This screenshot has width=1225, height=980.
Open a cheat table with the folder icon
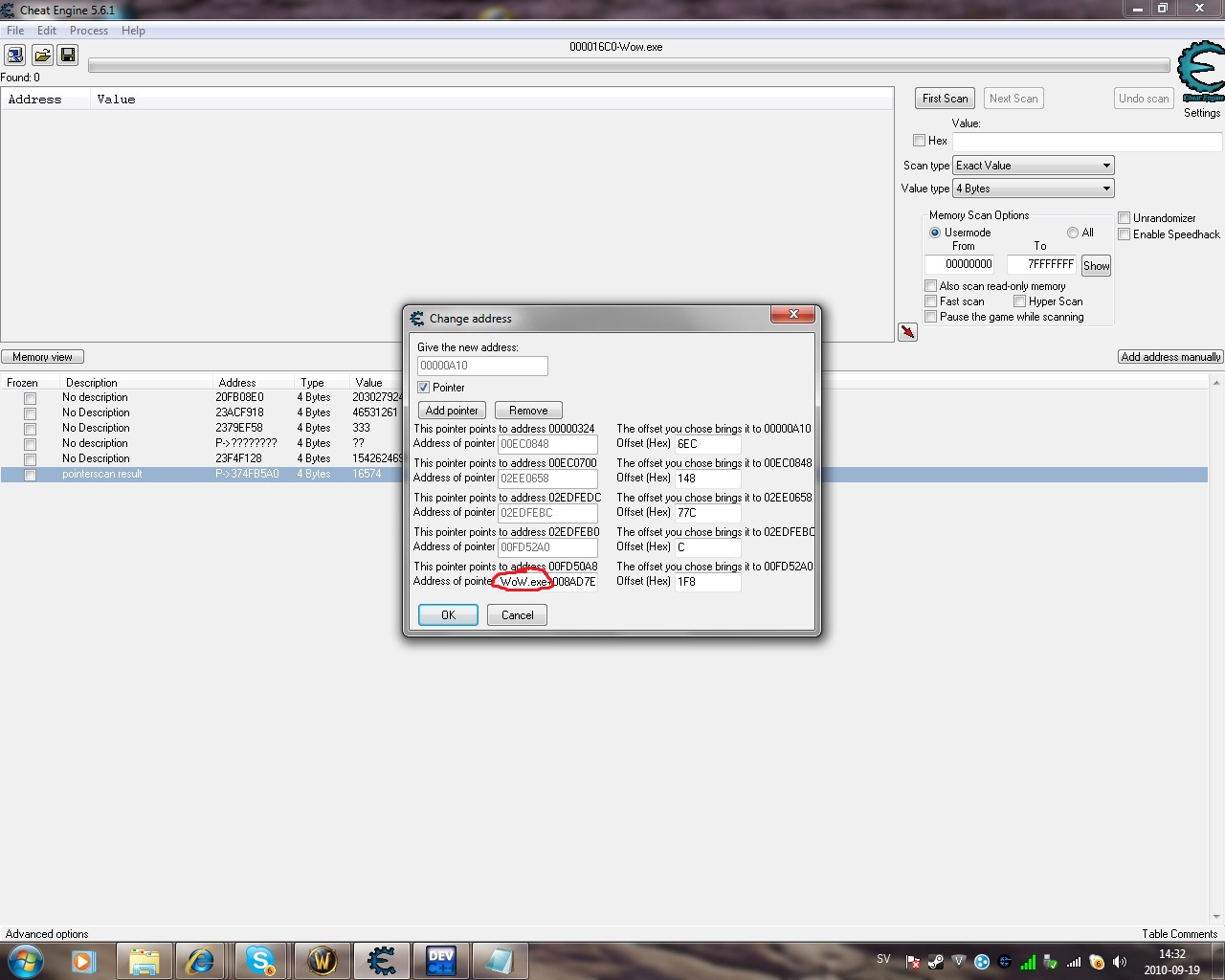click(42, 55)
